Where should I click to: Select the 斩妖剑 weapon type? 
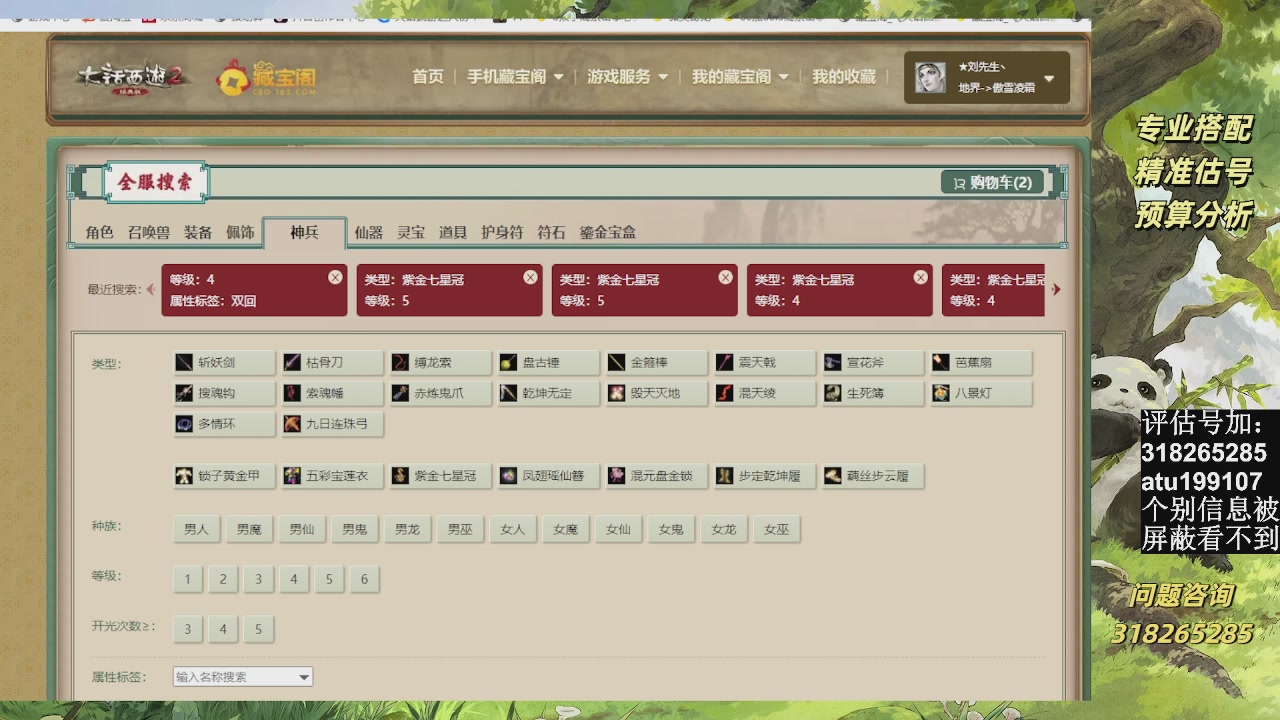[x=224, y=363]
